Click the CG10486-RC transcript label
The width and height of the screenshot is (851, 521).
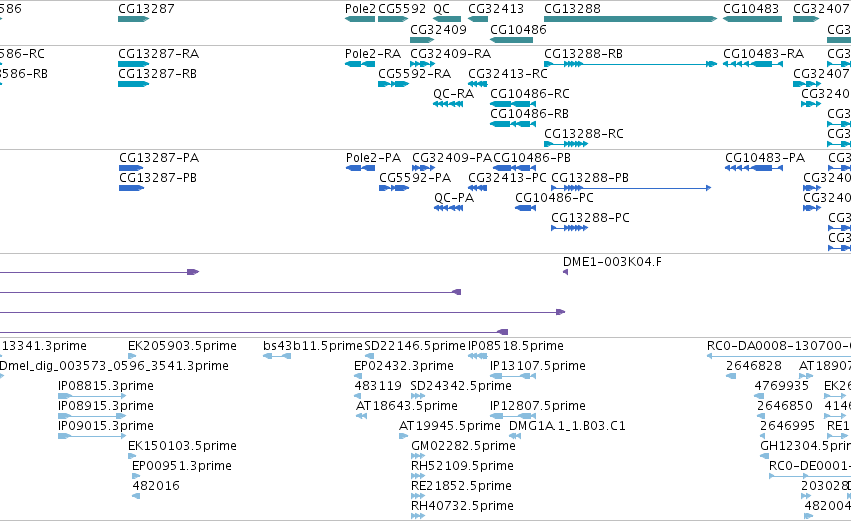pyautogui.click(x=530, y=94)
